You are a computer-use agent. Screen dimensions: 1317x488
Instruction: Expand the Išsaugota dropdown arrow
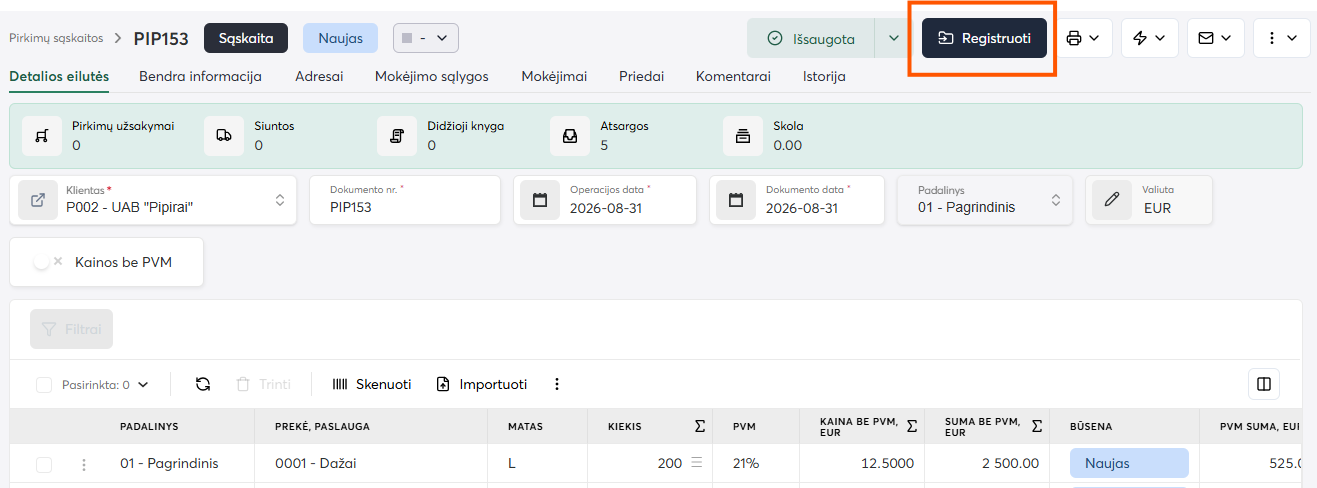(894, 38)
